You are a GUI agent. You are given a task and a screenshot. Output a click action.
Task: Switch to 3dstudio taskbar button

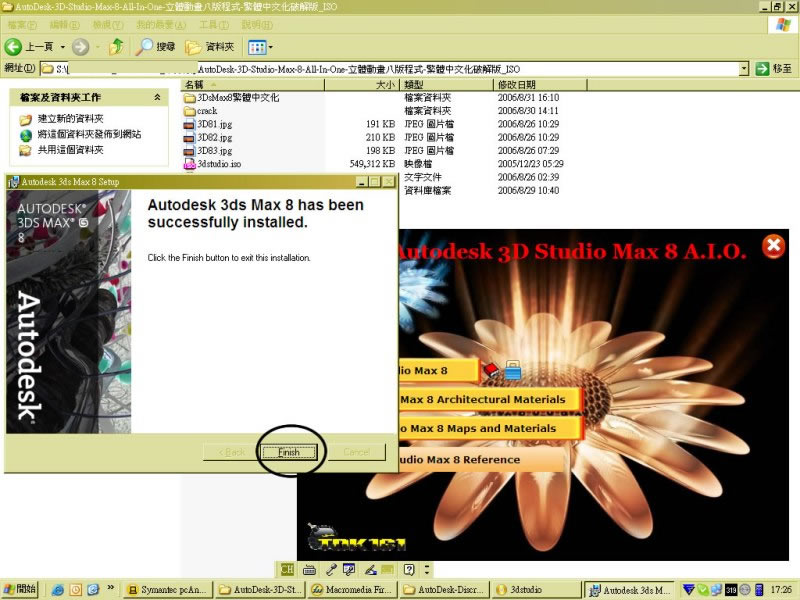[536, 590]
